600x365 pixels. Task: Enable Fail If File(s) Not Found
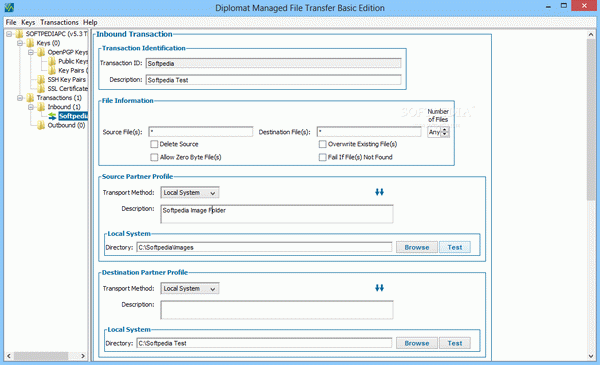tap(323, 157)
